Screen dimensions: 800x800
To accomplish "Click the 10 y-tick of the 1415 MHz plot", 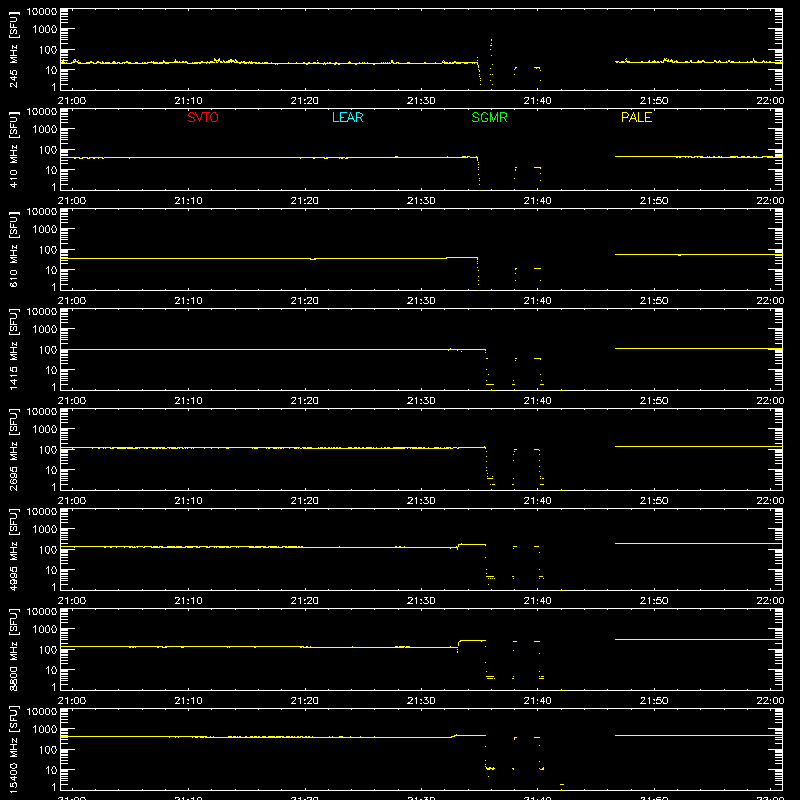I will tap(51, 370).
